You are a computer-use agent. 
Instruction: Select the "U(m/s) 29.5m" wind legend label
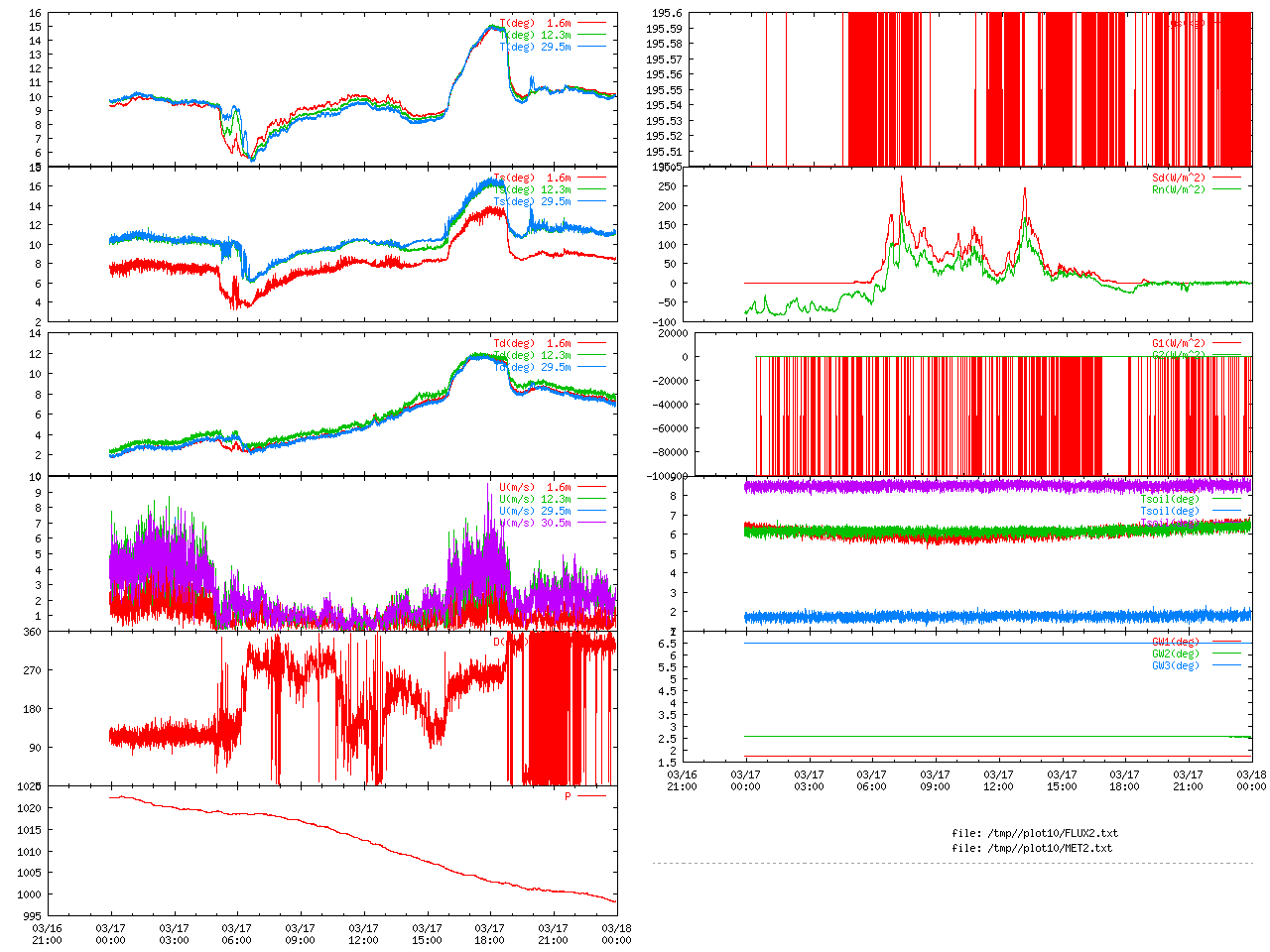point(536,512)
